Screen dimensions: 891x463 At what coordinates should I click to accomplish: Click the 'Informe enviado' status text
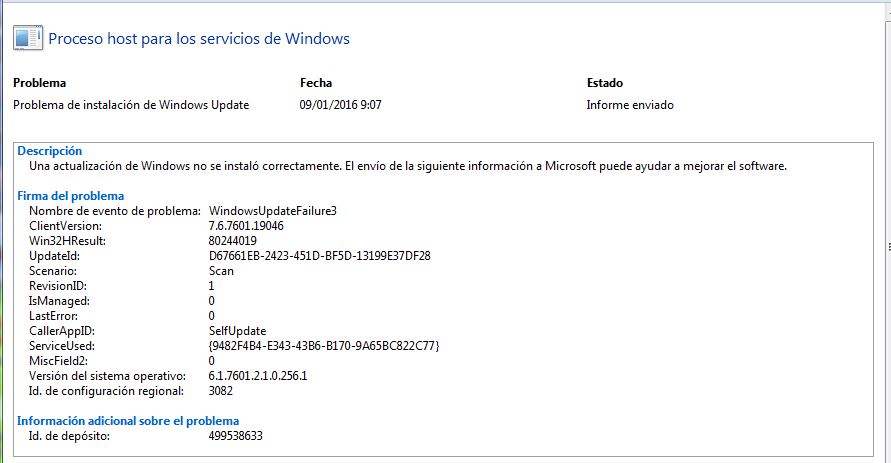point(630,105)
